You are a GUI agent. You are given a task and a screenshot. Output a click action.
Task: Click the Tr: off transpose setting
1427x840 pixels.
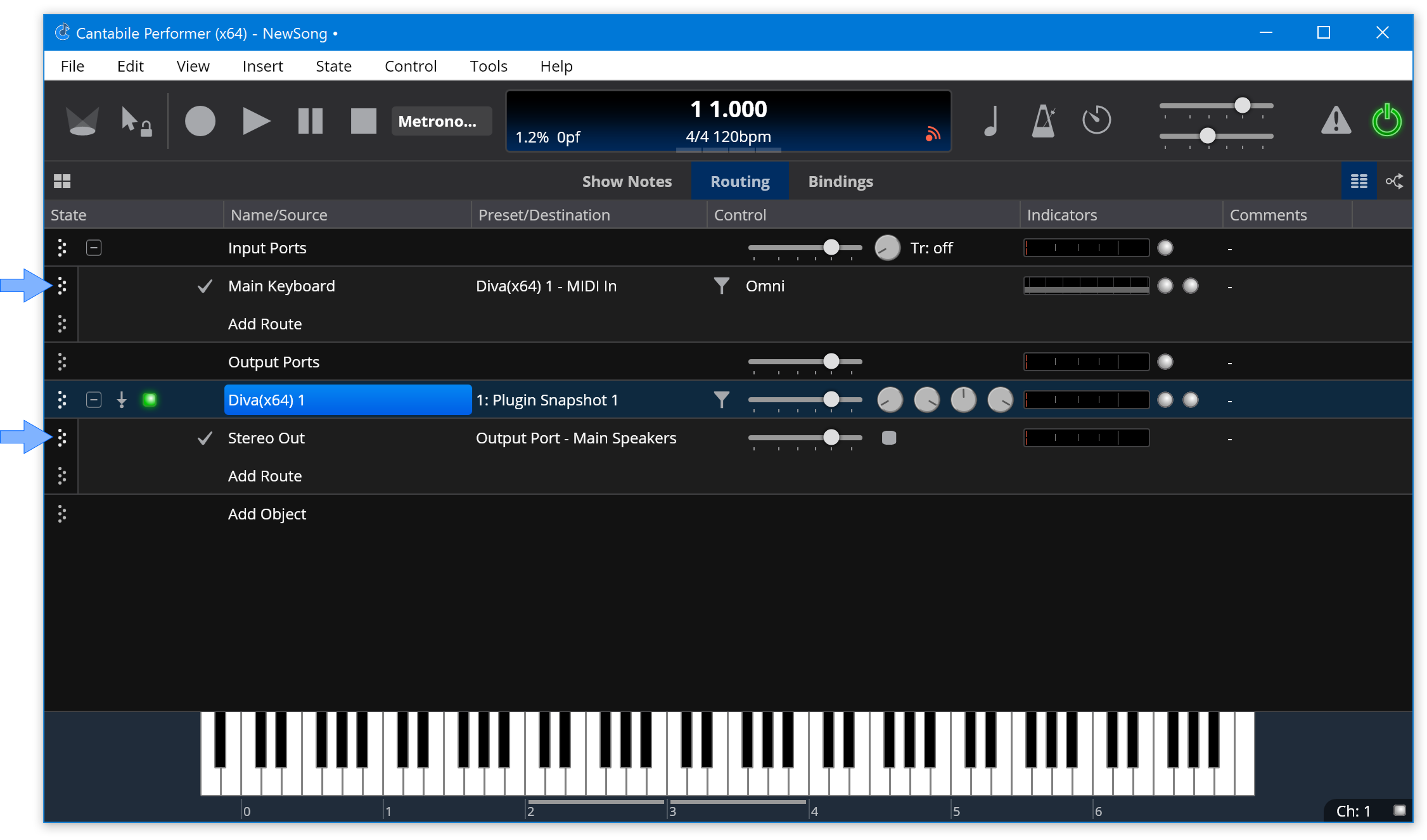pyautogui.click(x=931, y=248)
